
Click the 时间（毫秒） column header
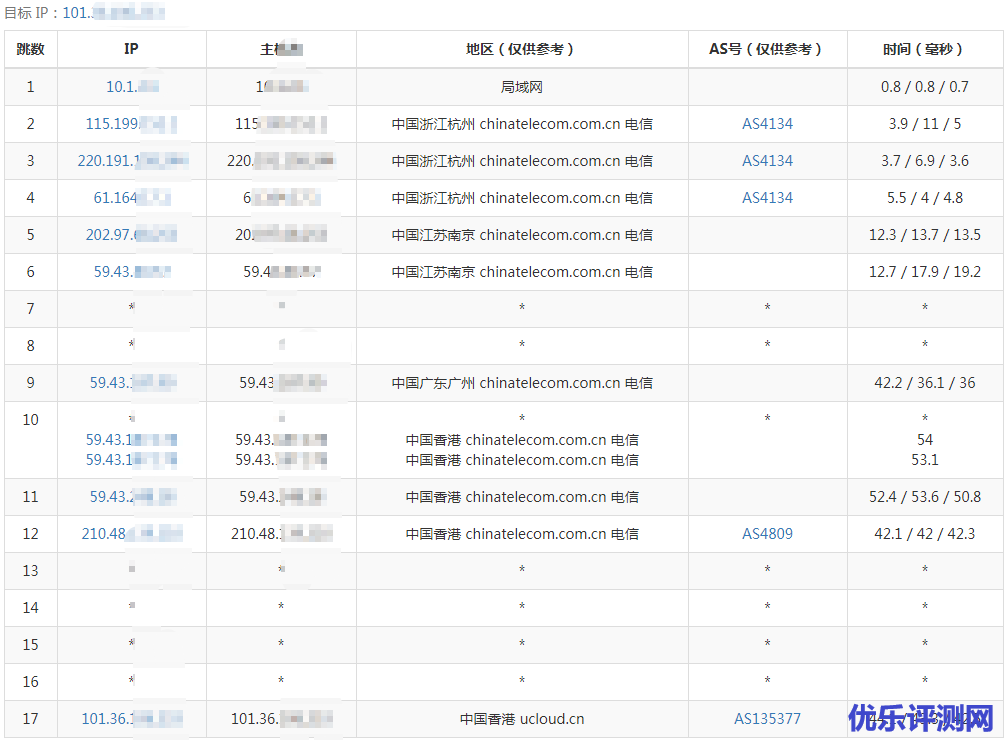pos(924,49)
